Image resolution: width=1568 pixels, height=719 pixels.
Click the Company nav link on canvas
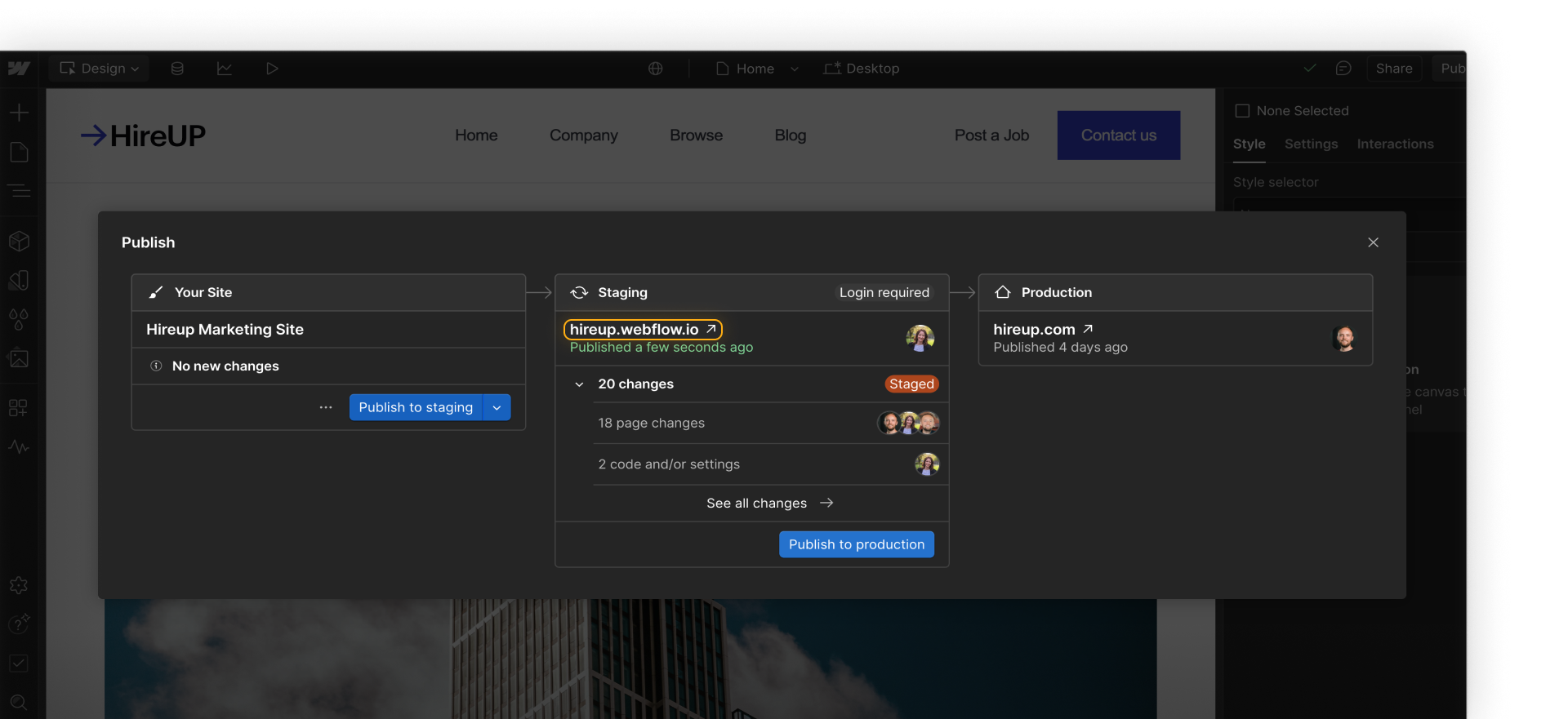coord(583,135)
